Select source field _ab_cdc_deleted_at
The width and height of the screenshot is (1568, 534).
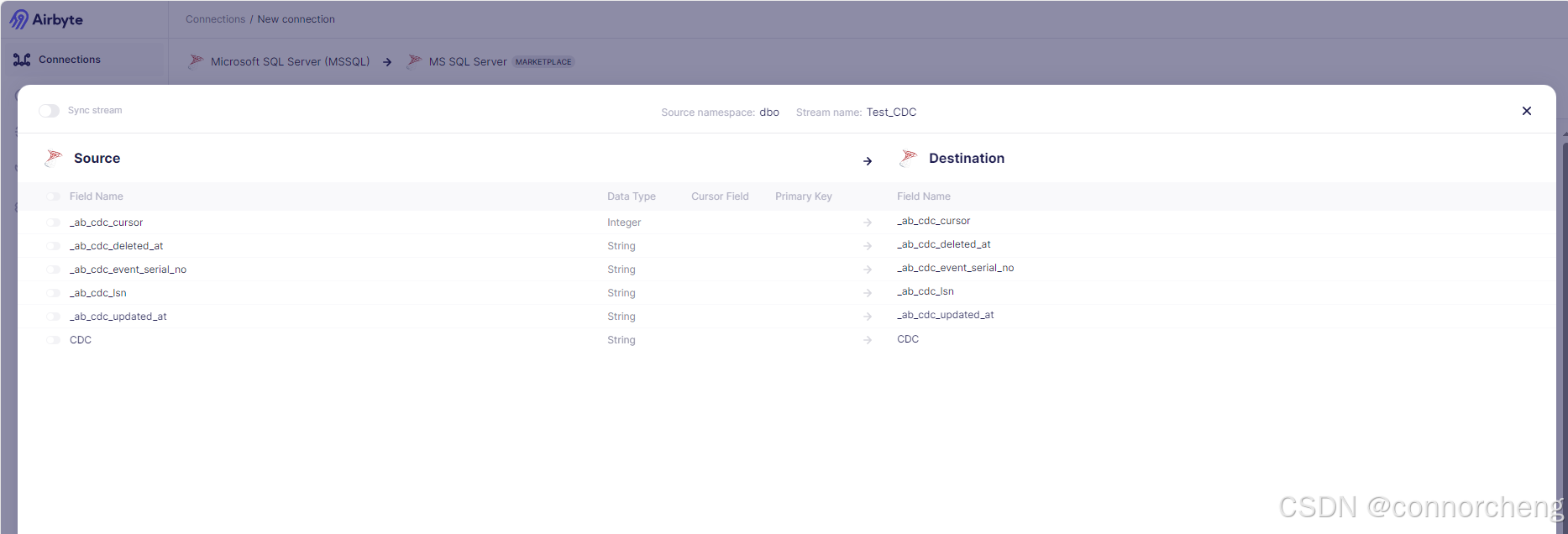tap(117, 246)
